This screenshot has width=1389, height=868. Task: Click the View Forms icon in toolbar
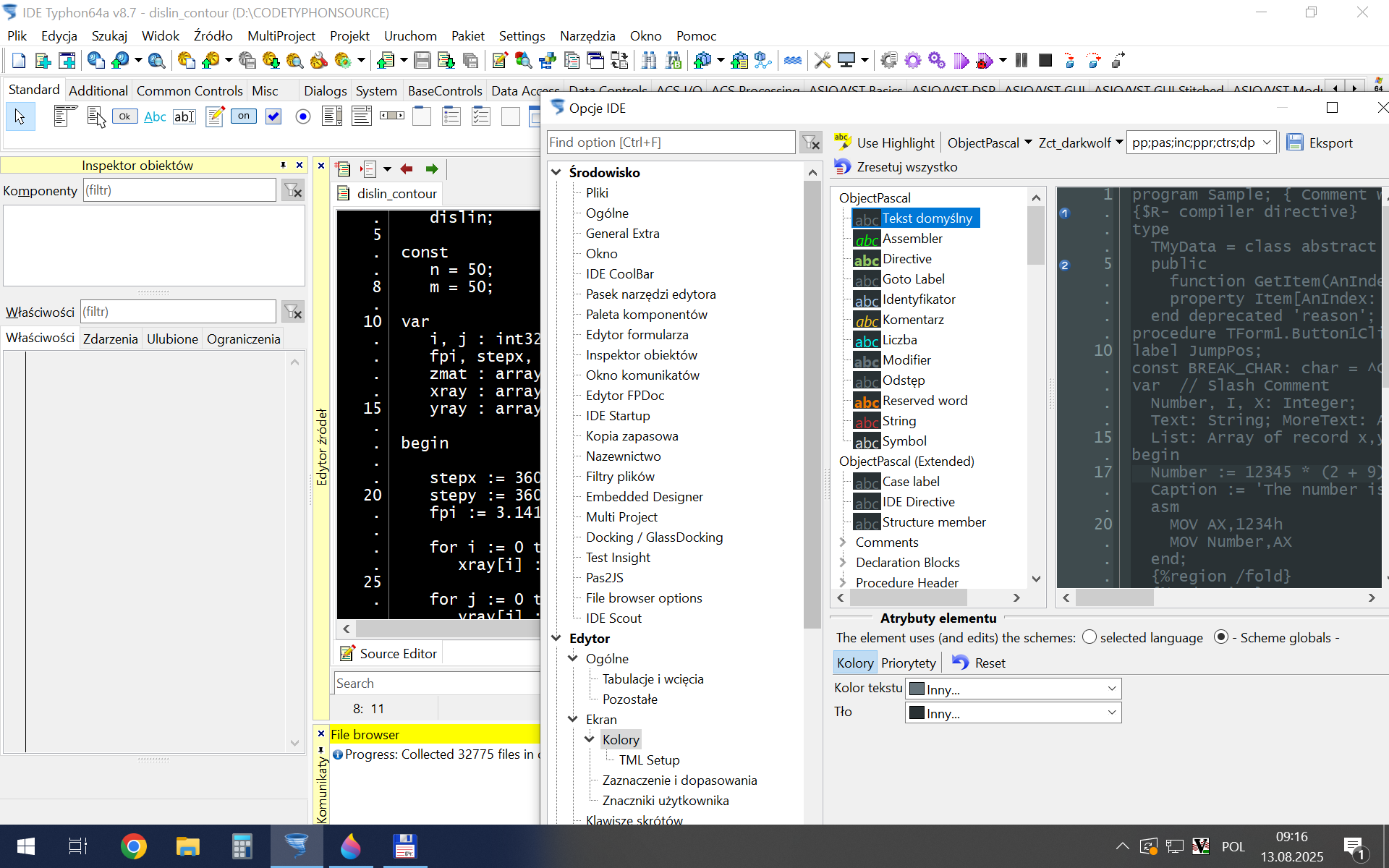tap(595, 61)
